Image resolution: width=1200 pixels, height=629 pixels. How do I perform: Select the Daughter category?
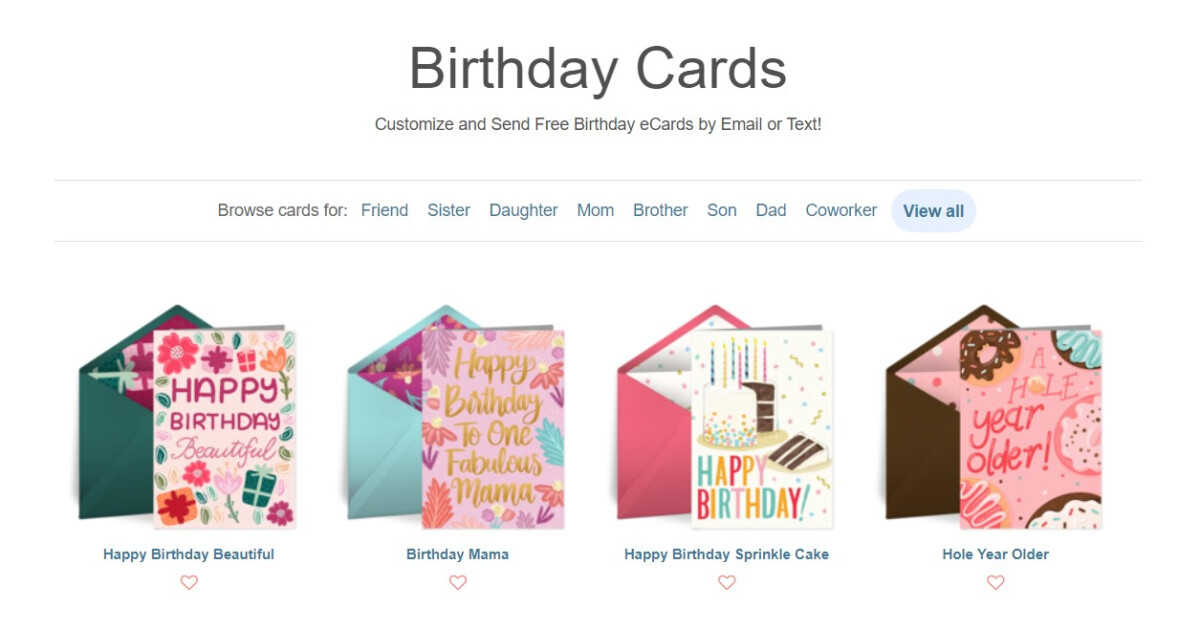tap(524, 210)
